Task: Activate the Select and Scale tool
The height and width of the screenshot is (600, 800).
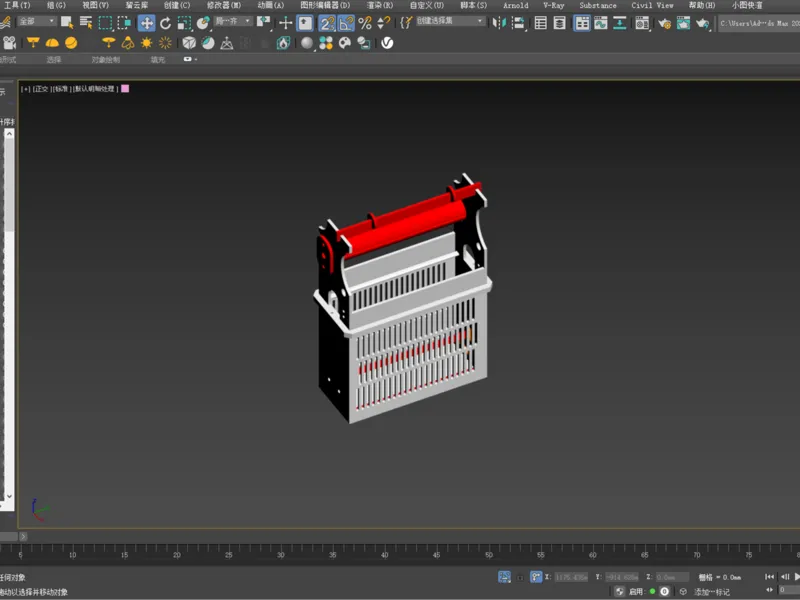Action: point(184,23)
